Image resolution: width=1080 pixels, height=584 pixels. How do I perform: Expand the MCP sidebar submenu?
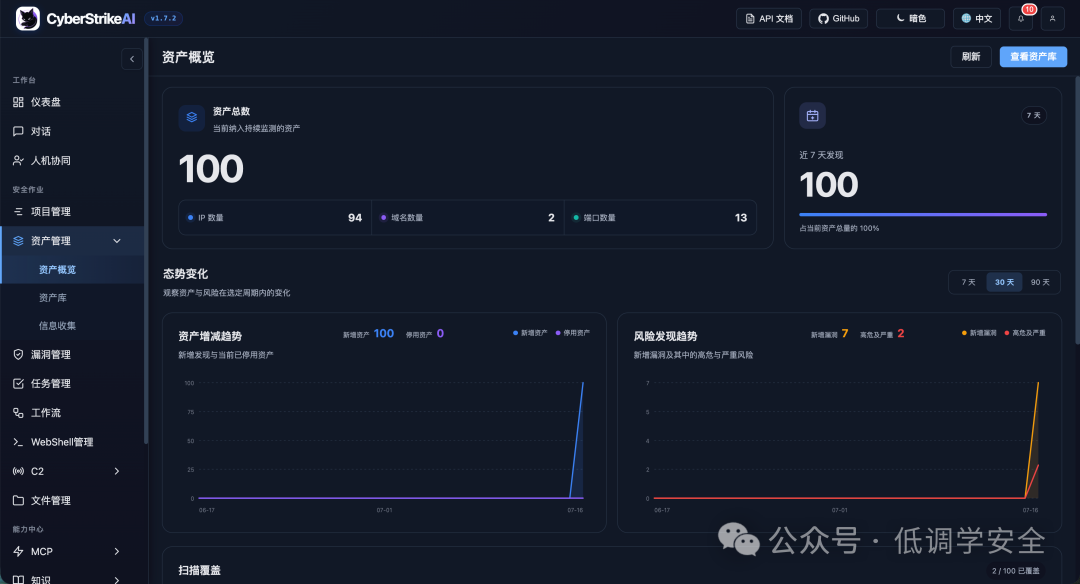[x=117, y=552]
